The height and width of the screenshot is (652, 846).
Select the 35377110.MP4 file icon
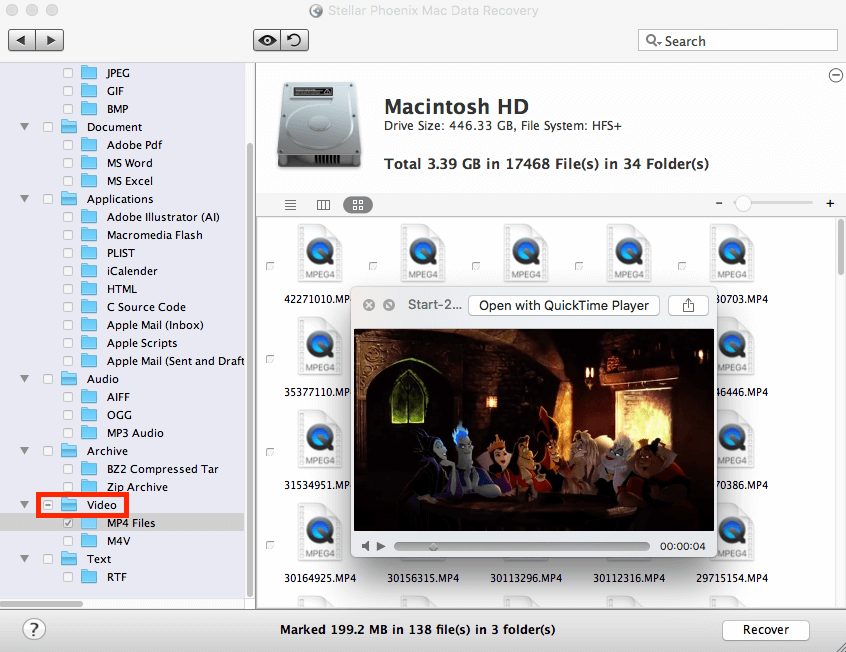pos(319,346)
